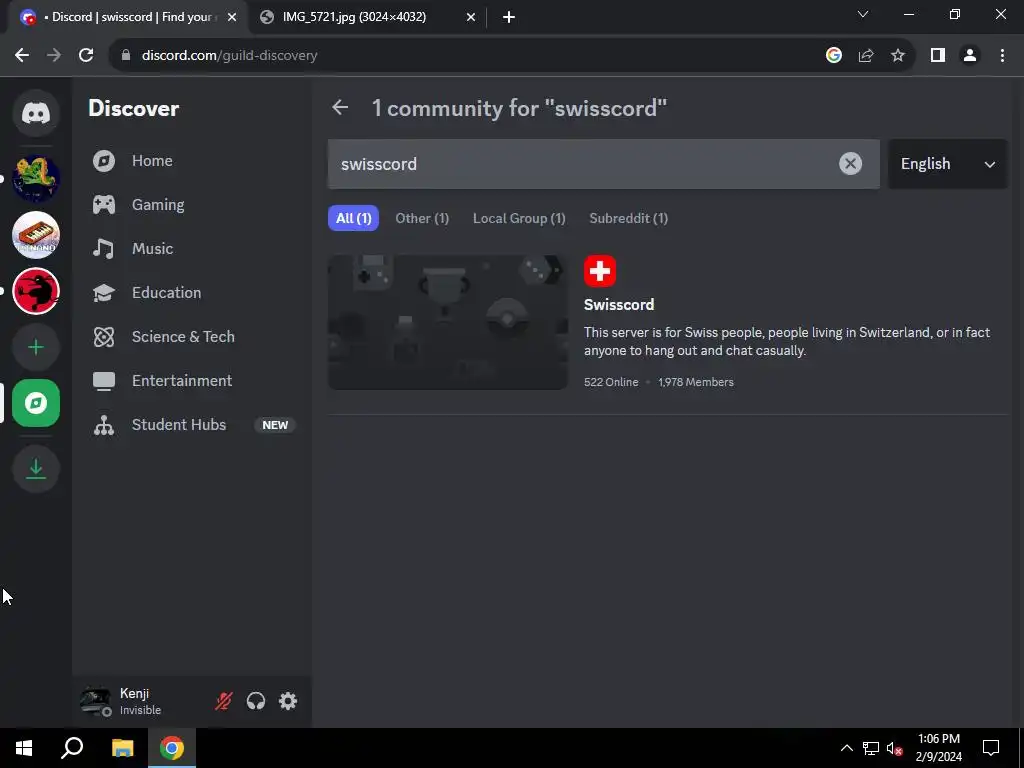Open the taskbar clock and date

(x=938, y=748)
